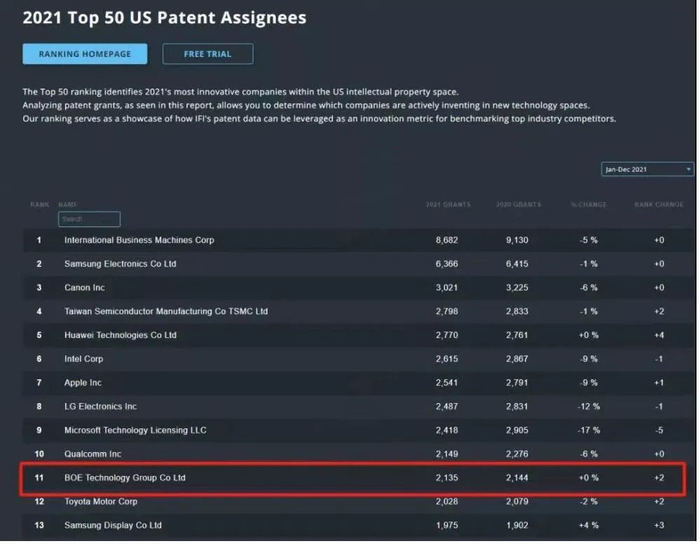Click IBM's 2021 grants value 8,682

[447, 240]
